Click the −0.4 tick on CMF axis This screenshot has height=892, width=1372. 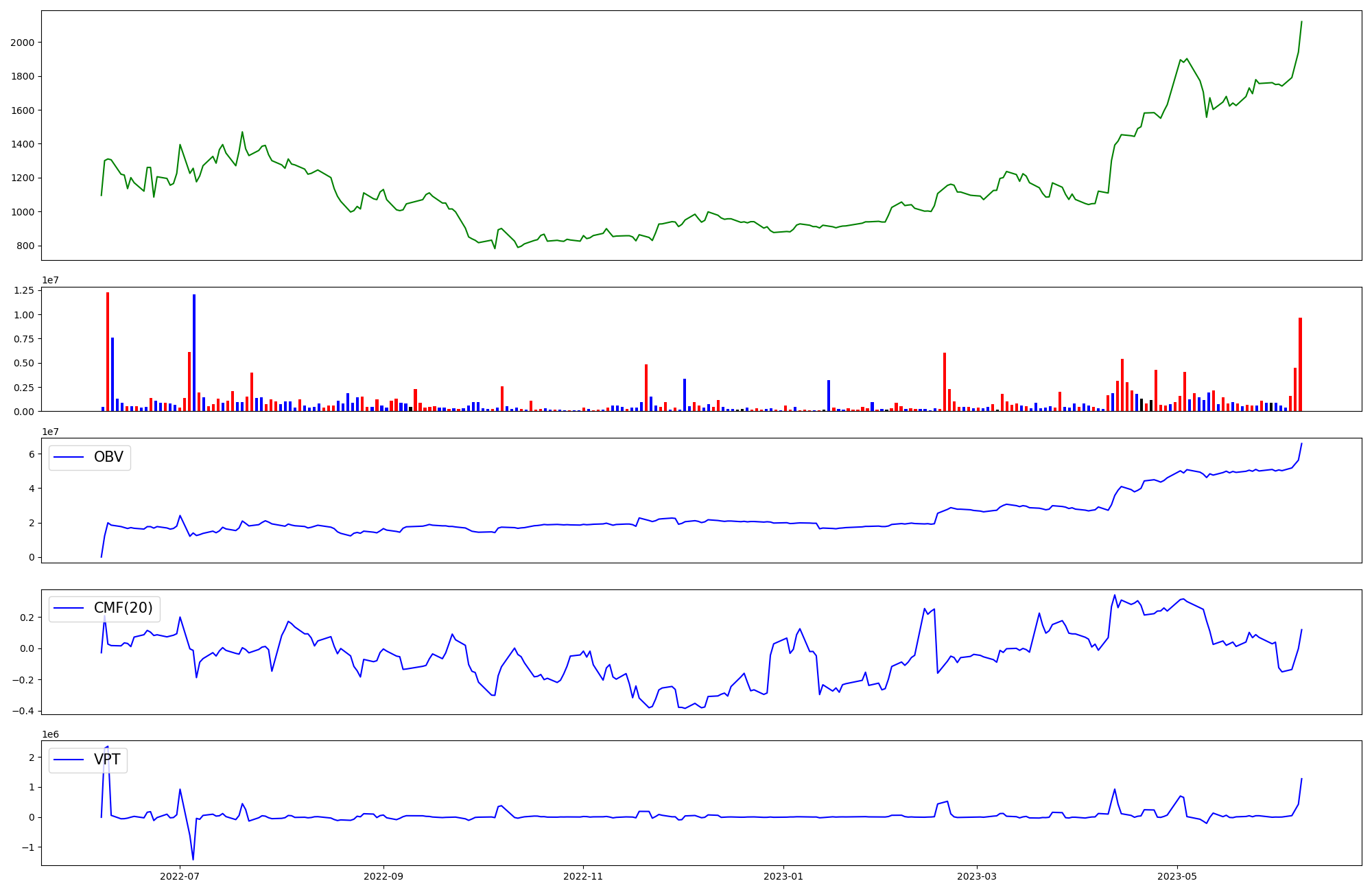[x=23, y=712]
